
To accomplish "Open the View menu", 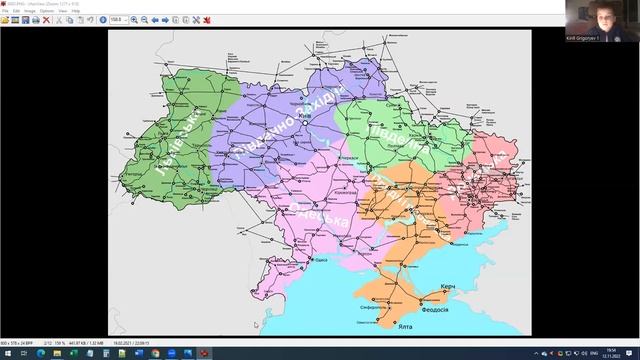I will (x=62, y=11).
